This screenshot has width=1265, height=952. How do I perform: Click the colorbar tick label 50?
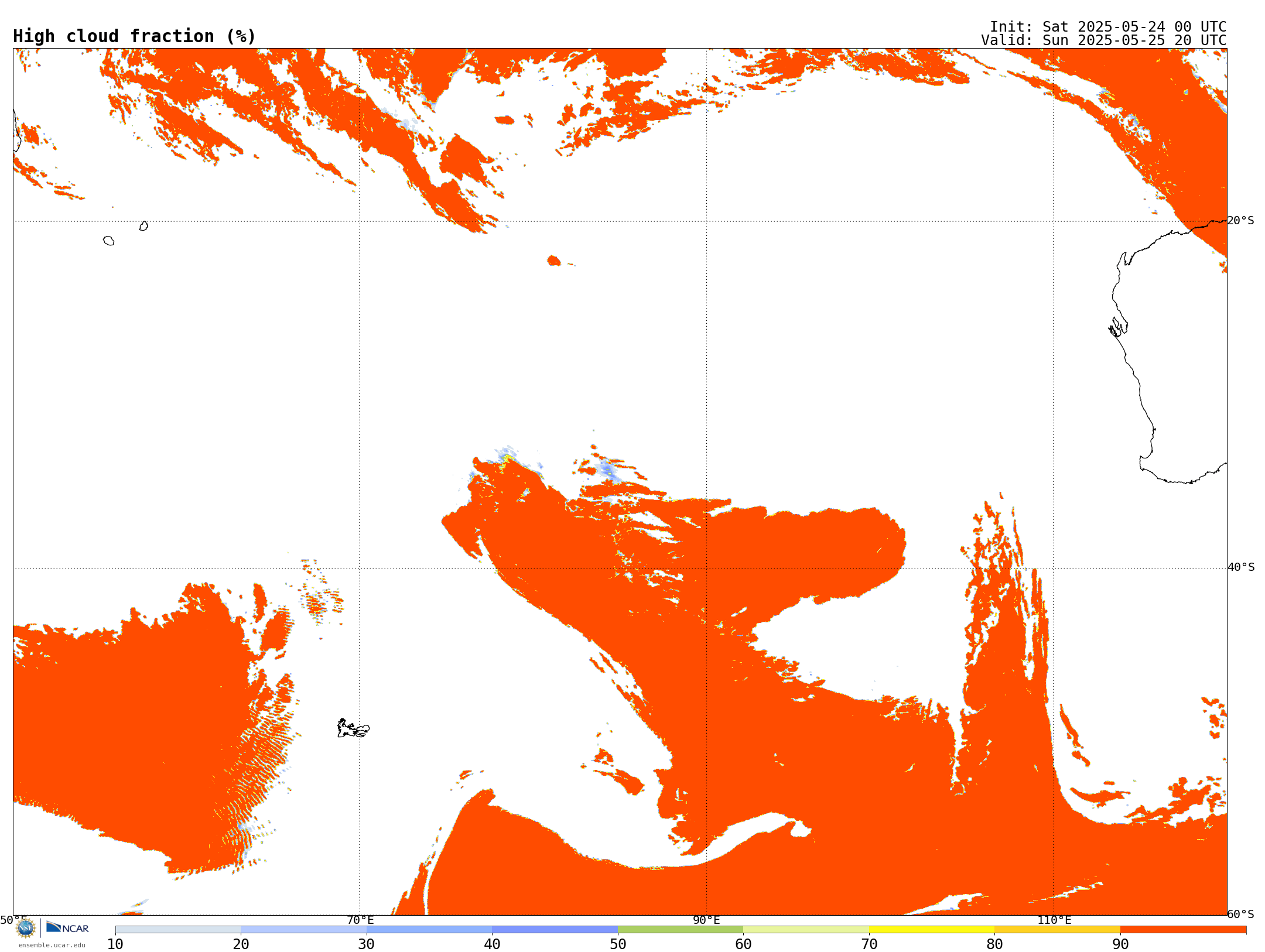618,944
